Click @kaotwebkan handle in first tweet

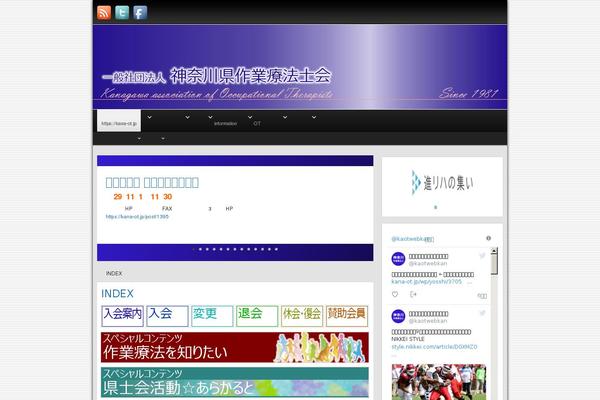[x=428, y=264]
